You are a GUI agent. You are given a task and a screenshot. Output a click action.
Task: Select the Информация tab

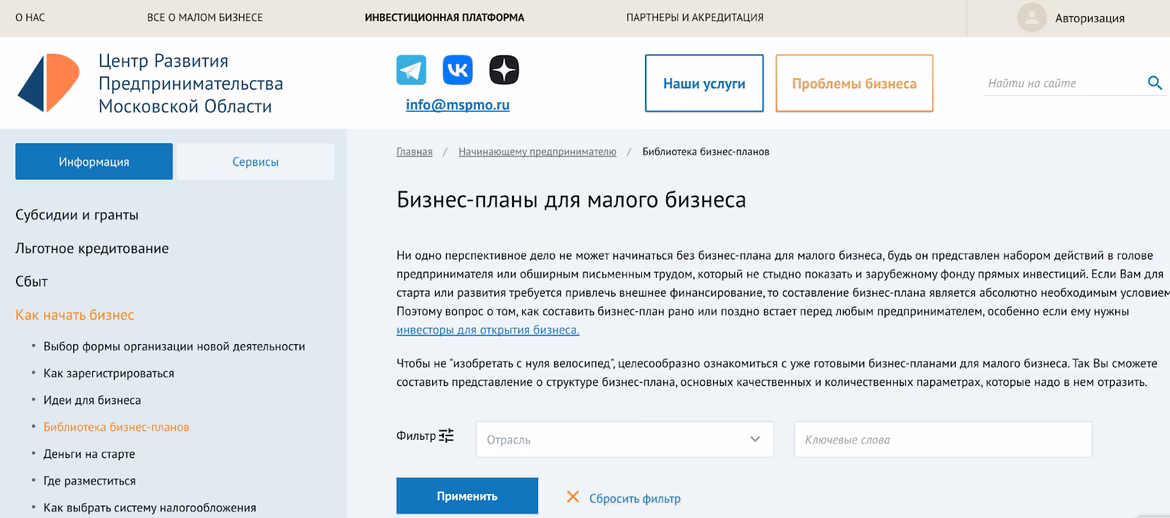pos(94,162)
